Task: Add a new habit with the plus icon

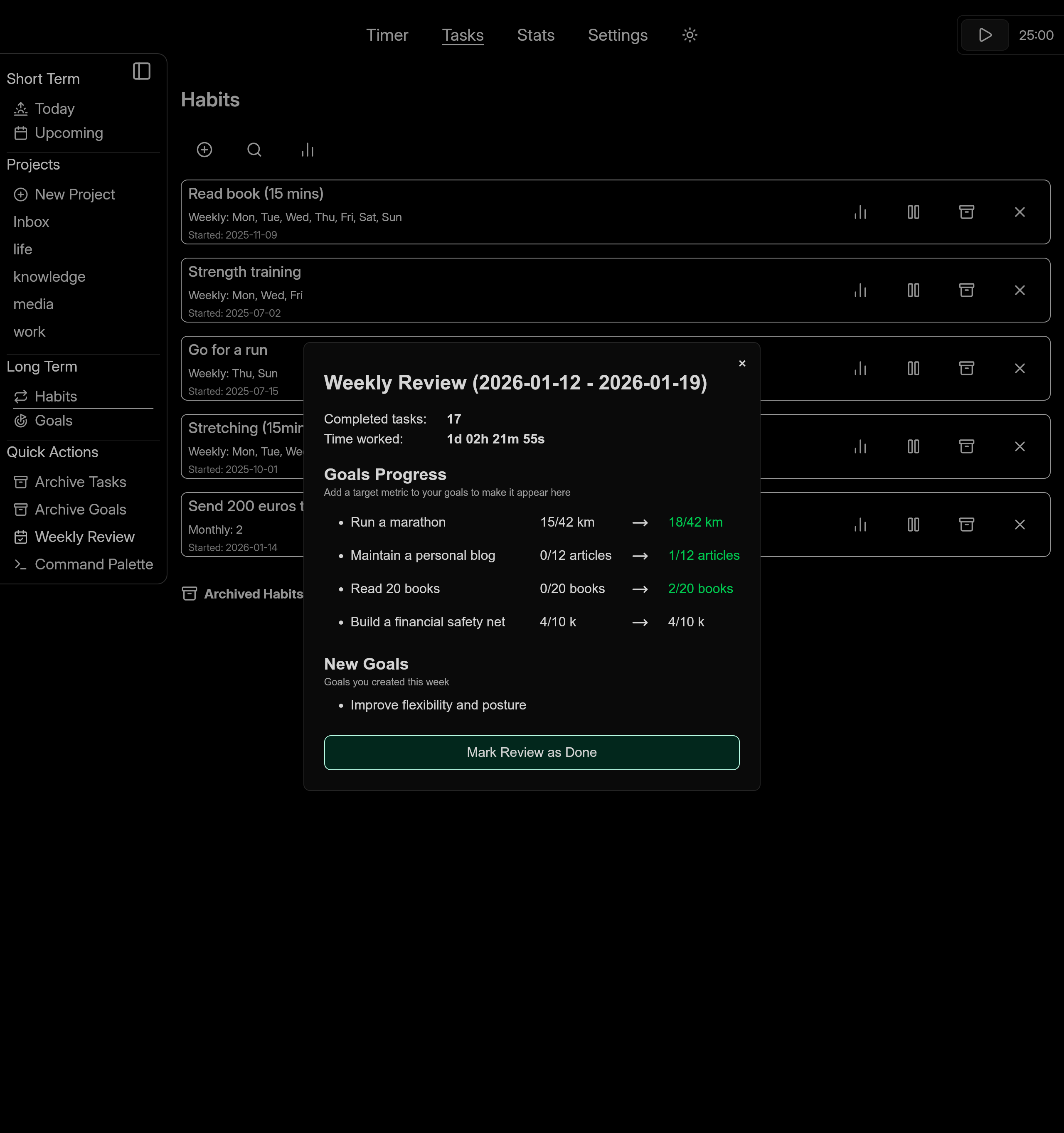Action: (x=204, y=150)
